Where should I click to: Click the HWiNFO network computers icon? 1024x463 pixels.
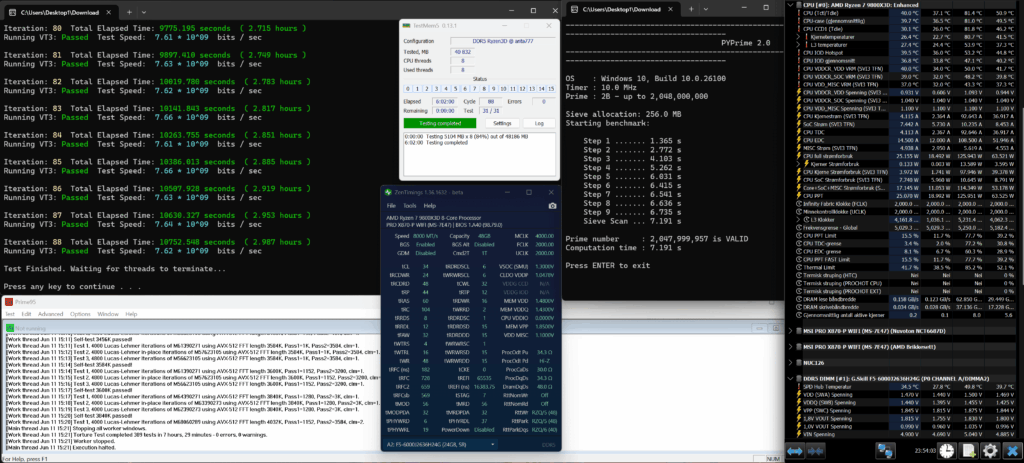(x=884, y=451)
